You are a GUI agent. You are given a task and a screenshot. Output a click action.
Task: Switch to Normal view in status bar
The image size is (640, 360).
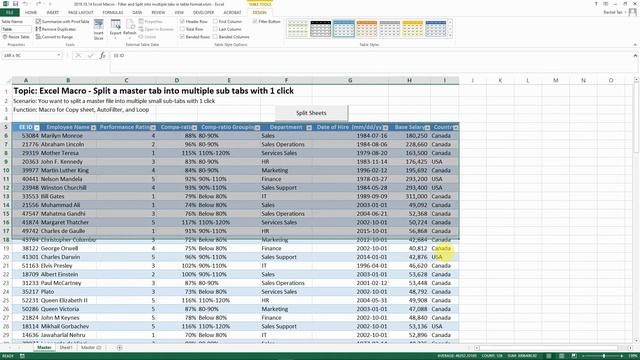pos(548,356)
